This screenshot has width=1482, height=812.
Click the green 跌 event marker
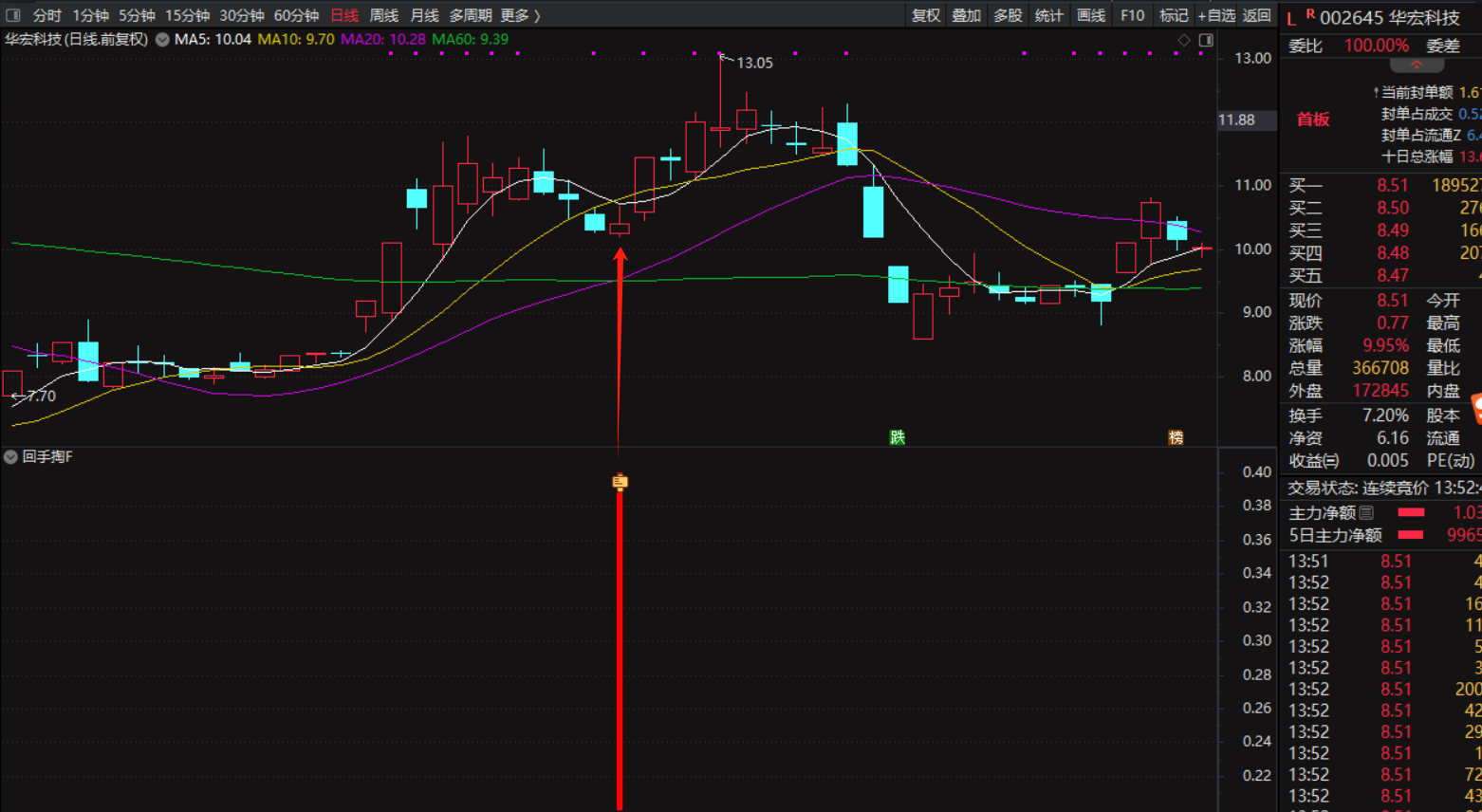point(897,437)
